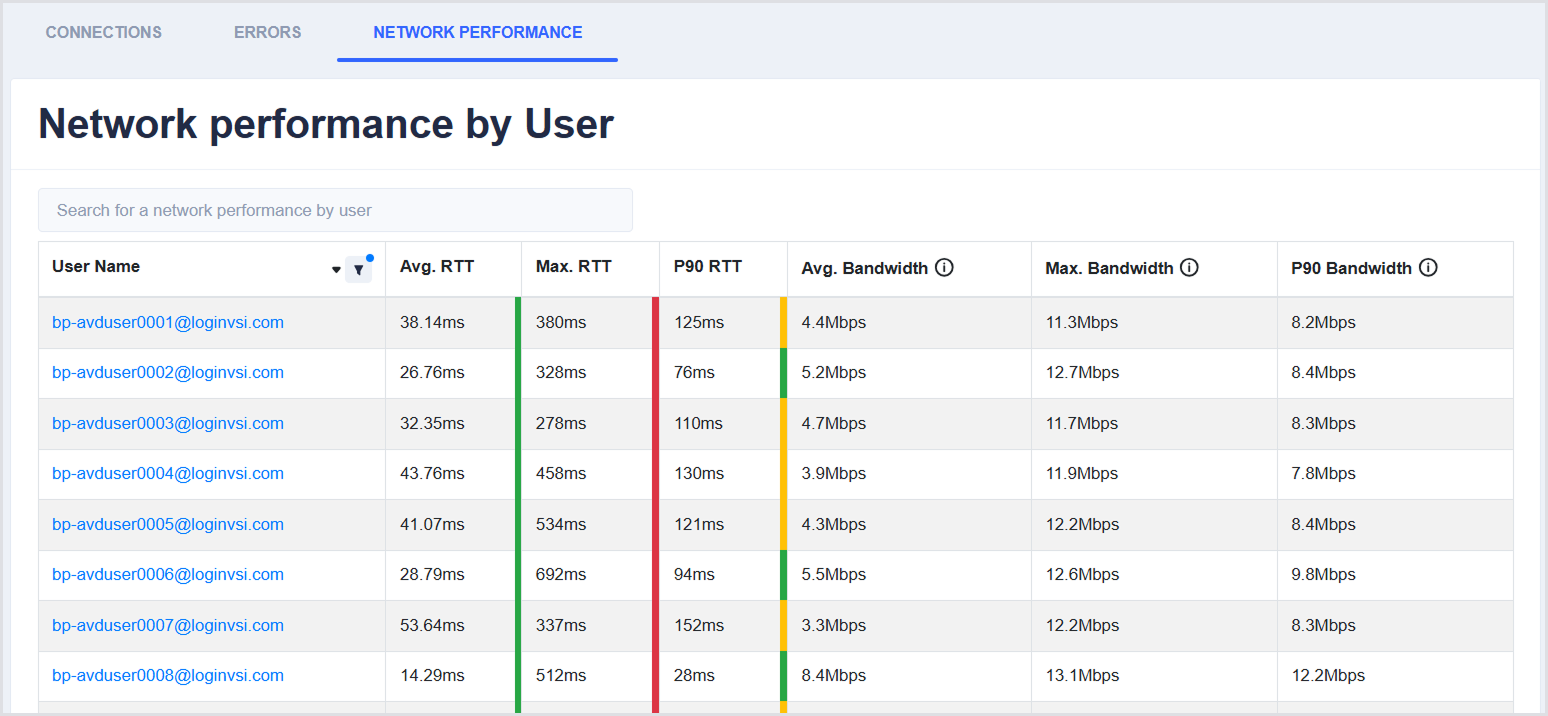Open user bp-avduser0002@loginvsi.com
This screenshot has height=716, width=1548.
coord(168,372)
